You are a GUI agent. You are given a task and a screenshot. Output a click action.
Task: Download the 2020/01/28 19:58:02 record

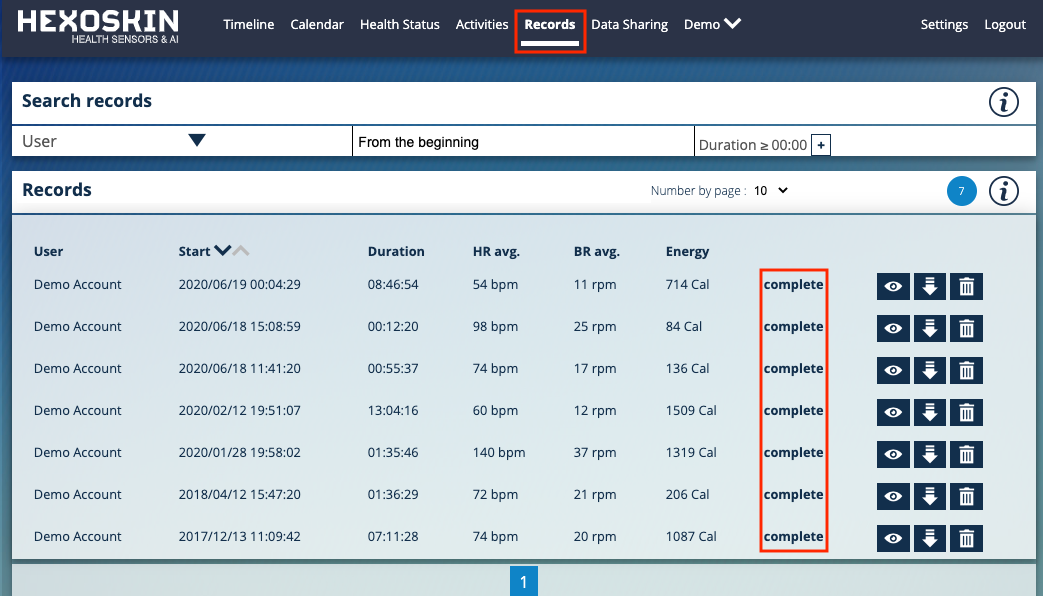[929, 454]
